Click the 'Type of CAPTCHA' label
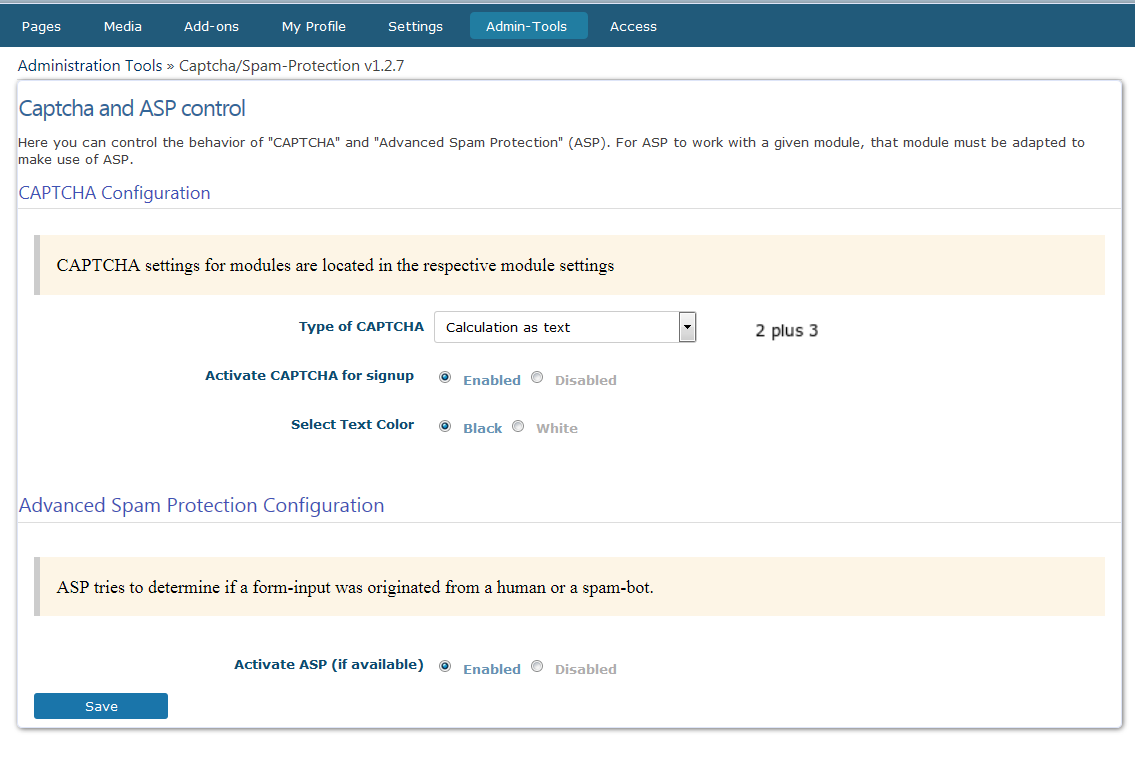This screenshot has height=764, width=1135. coord(361,327)
